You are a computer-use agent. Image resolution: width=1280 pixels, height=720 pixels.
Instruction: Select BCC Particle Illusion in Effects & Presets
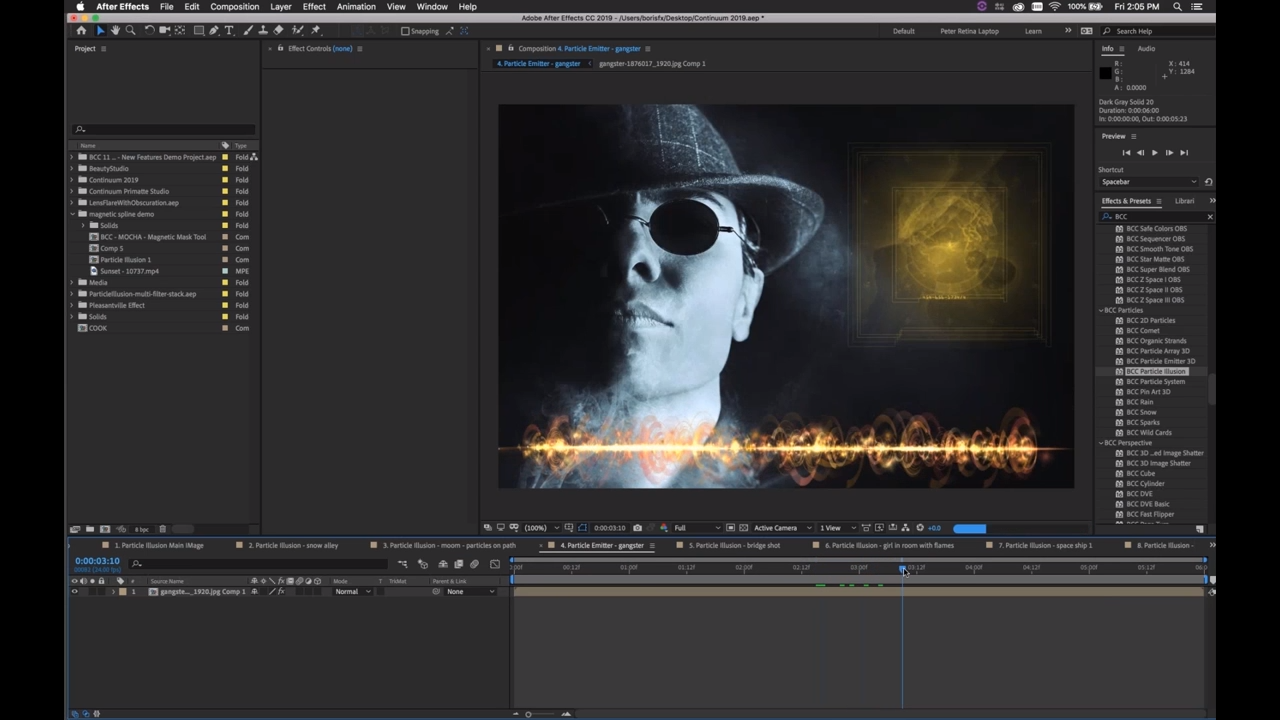click(x=1156, y=371)
